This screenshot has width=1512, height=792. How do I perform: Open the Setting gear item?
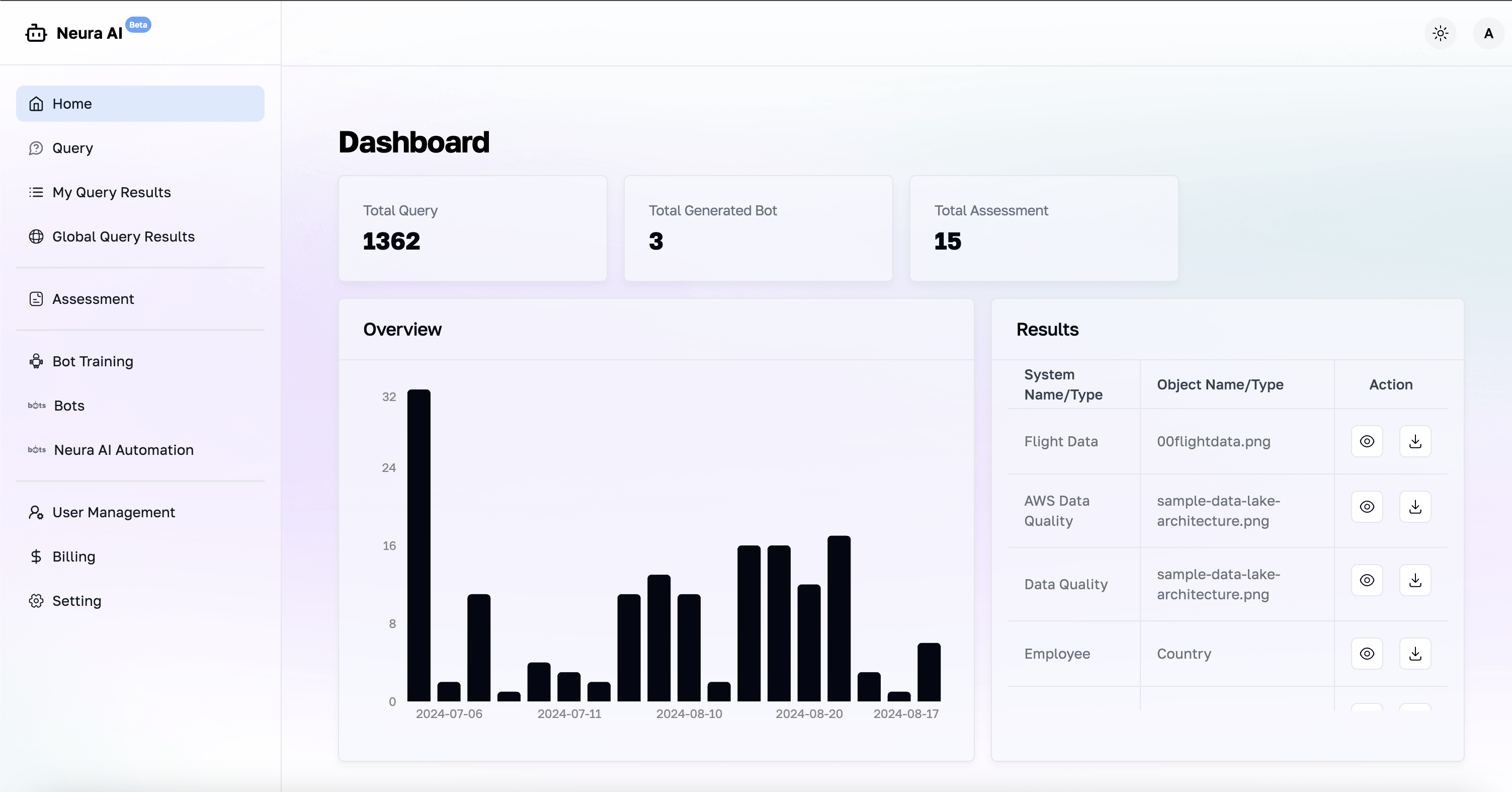point(76,601)
